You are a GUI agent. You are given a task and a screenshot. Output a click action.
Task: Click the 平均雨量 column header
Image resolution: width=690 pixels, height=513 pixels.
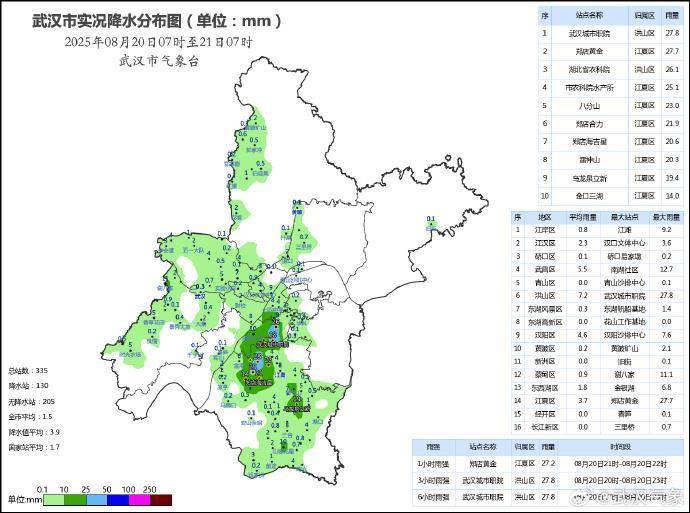tap(583, 217)
